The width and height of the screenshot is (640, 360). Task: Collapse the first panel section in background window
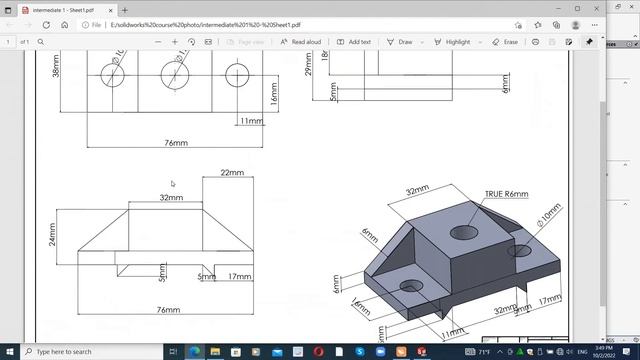(x=625, y=83)
